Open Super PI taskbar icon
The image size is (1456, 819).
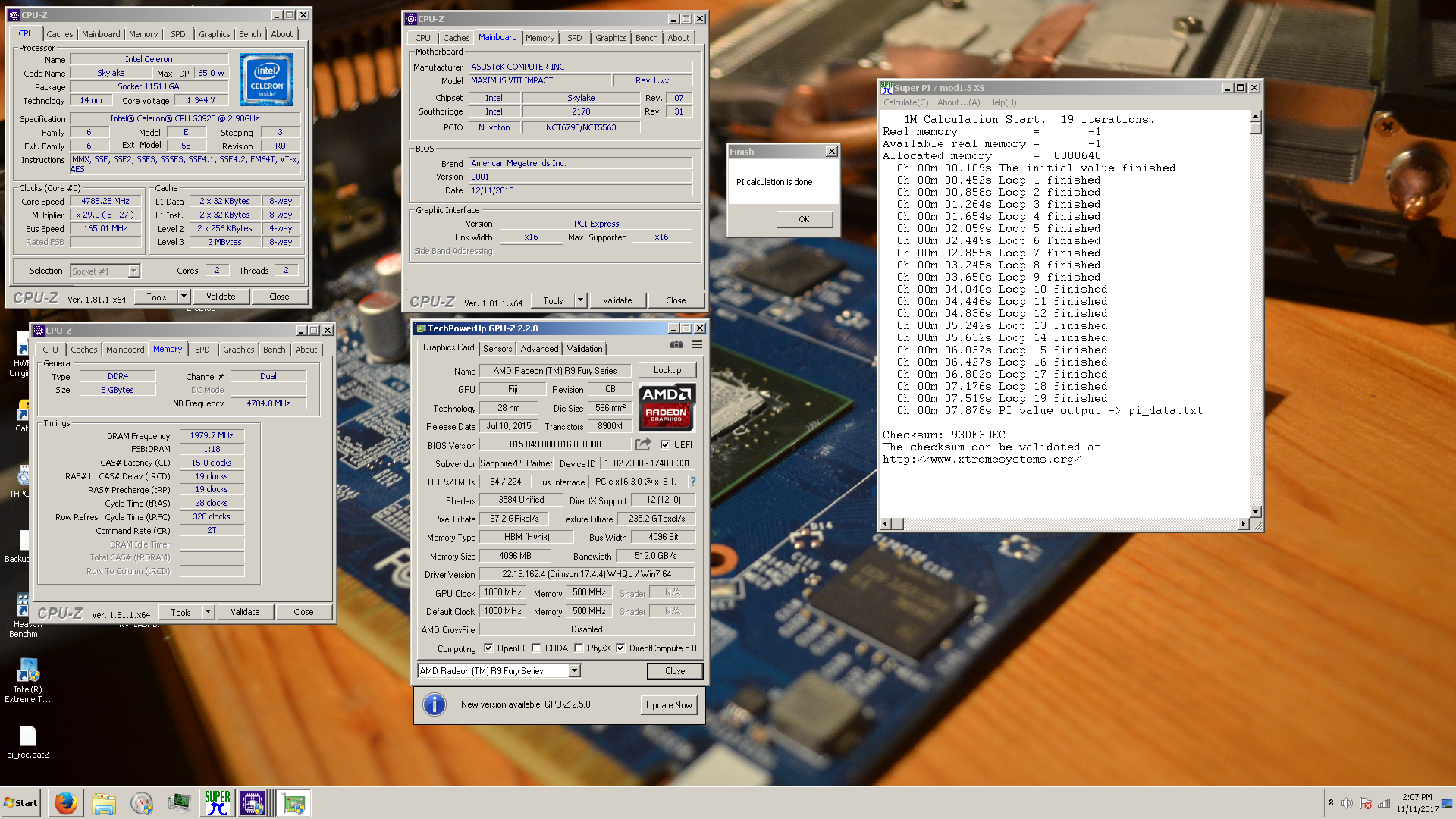pyautogui.click(x=218, y=803)
